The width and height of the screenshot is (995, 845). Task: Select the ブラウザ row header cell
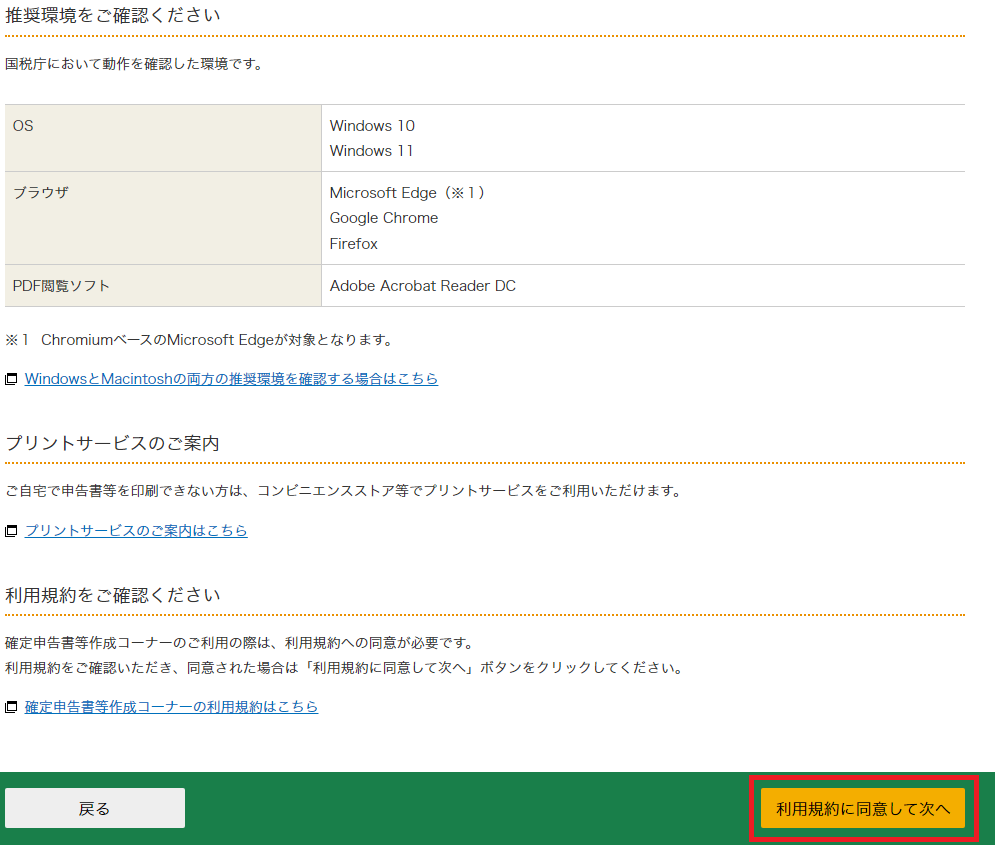tap(162, 218)
